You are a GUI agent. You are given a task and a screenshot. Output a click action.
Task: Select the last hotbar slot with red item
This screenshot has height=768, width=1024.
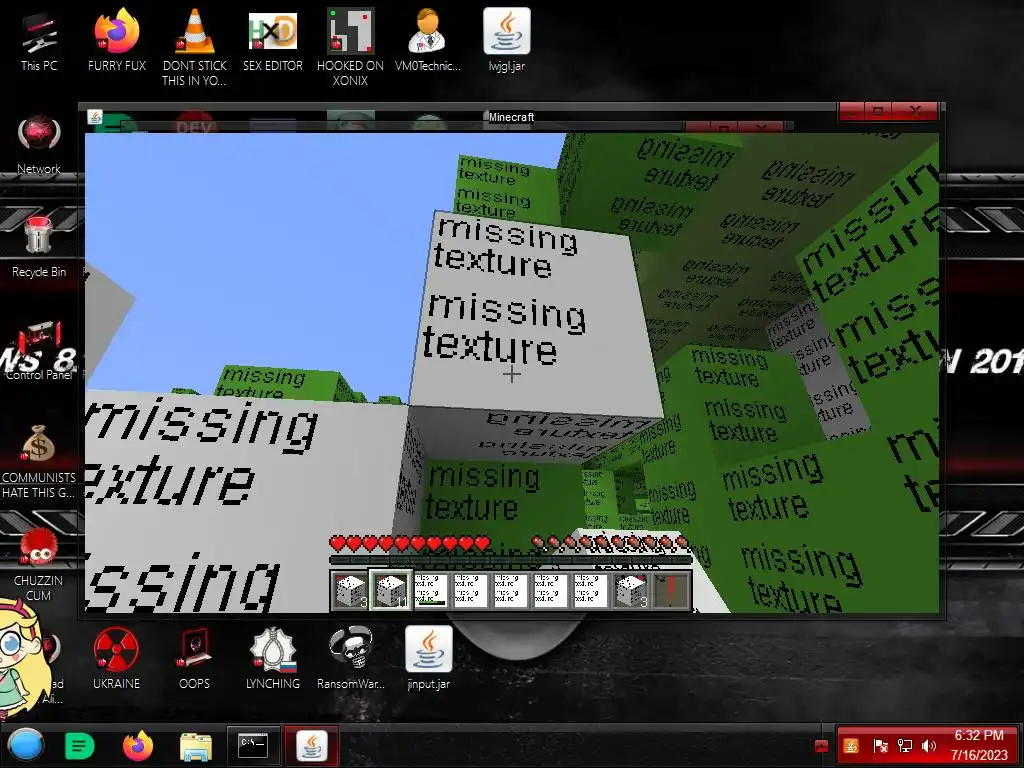tap(671, 590)
